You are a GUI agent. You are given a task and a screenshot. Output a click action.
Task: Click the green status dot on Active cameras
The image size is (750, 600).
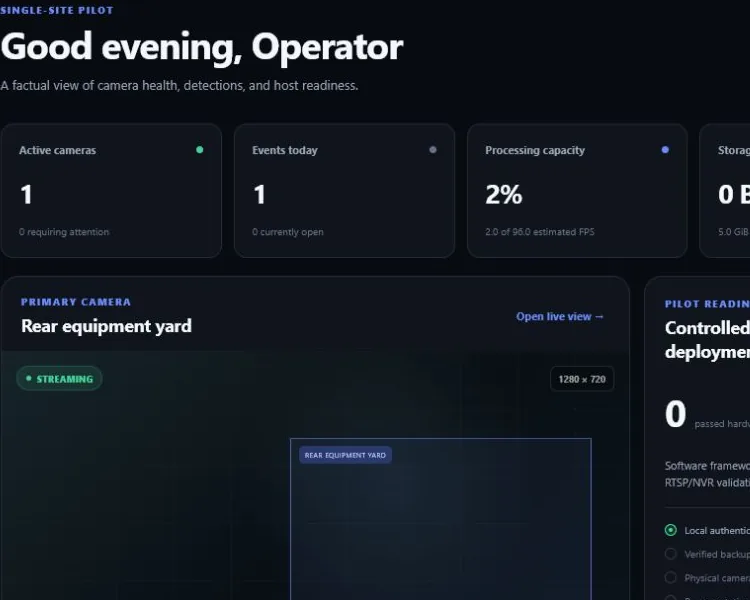199,150
